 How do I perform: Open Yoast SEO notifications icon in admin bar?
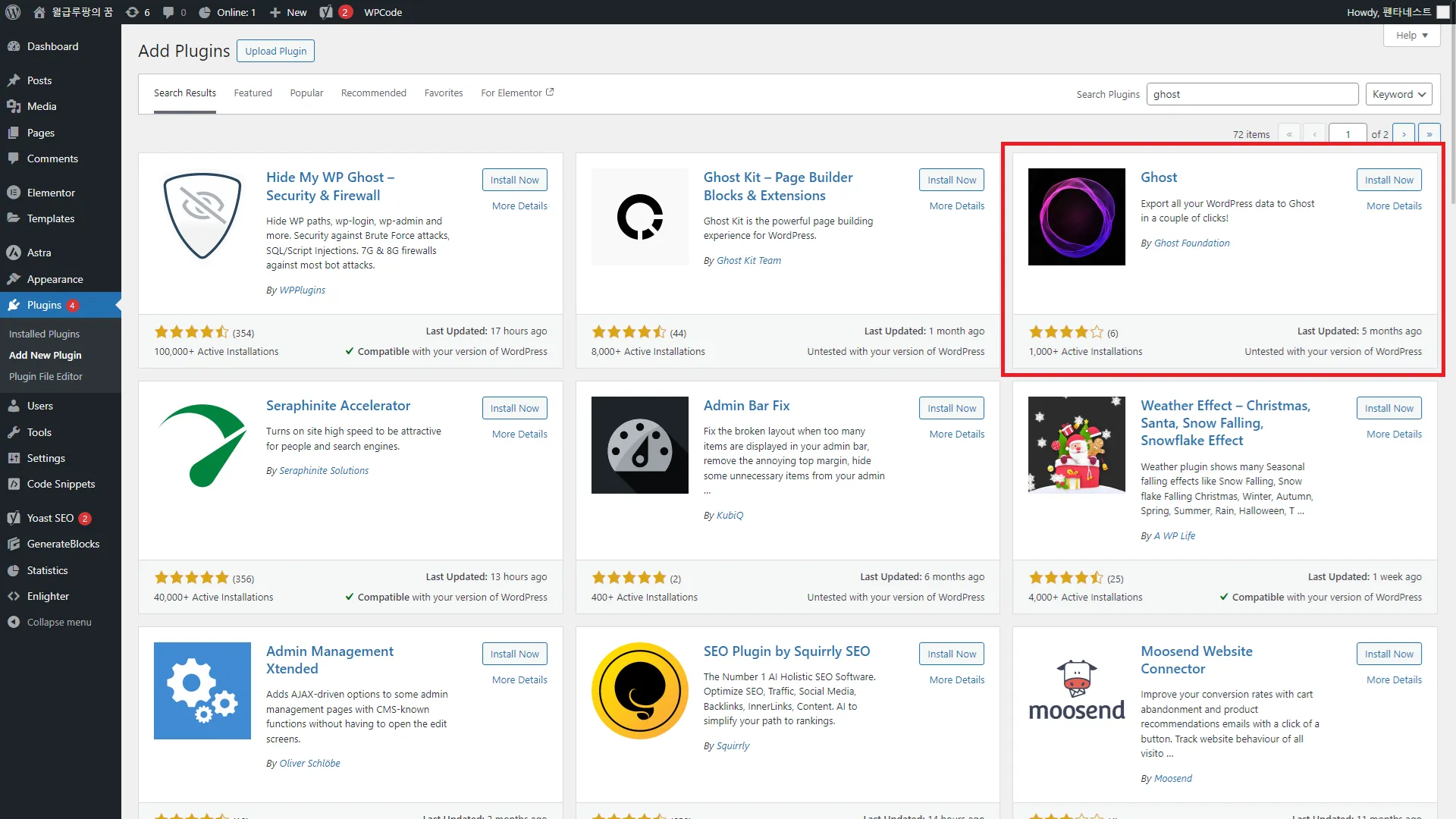(x=327, y=12)
